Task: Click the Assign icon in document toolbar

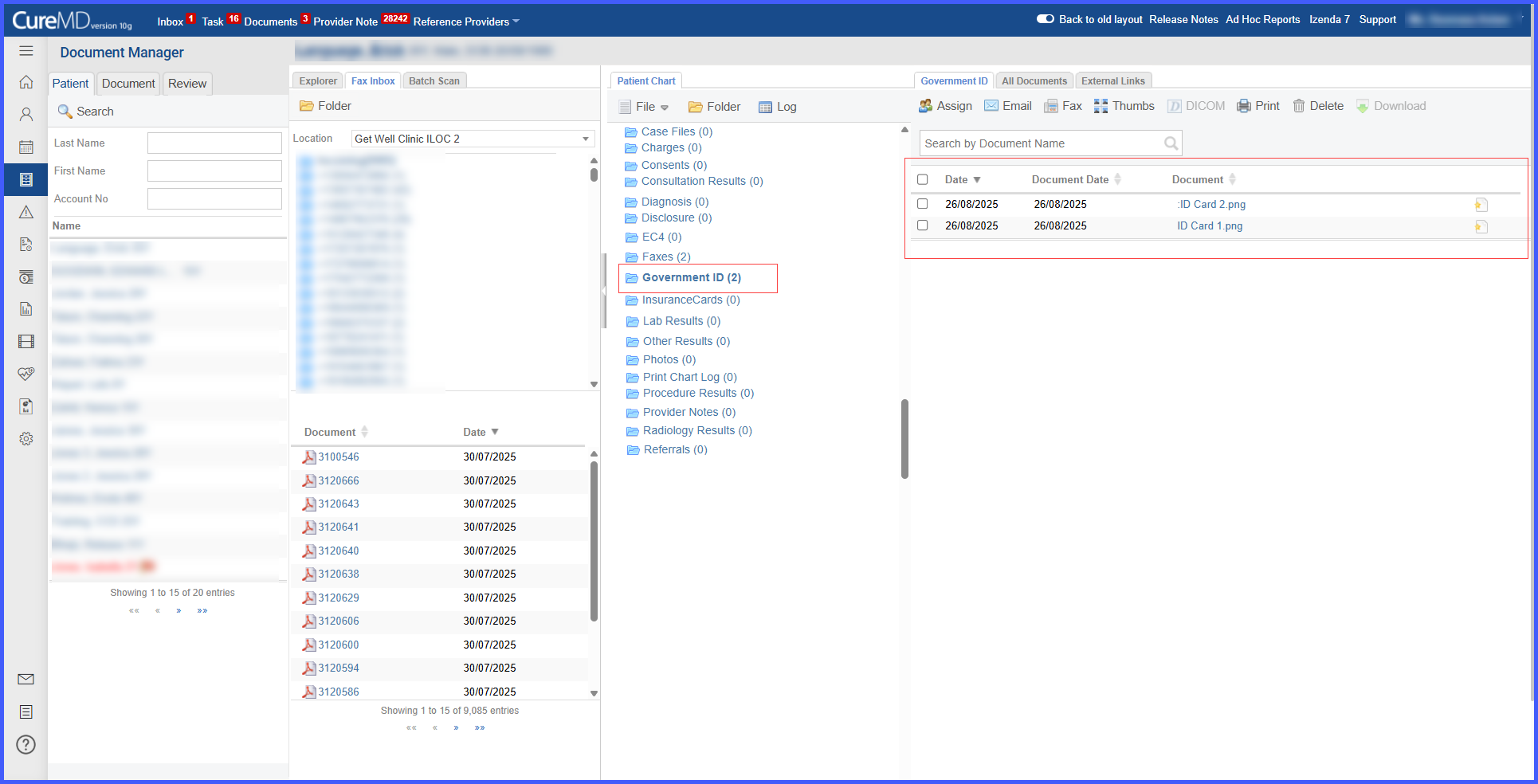Action: pos(925,106)
